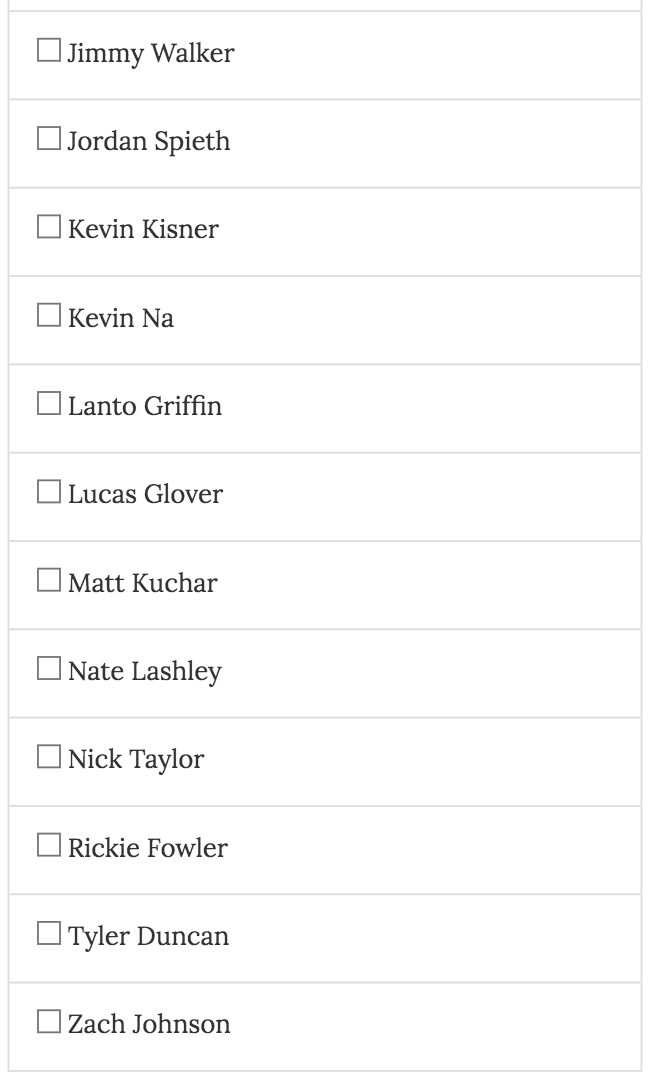Click the Rickie Fowler name text

click(x=148, y=847)
